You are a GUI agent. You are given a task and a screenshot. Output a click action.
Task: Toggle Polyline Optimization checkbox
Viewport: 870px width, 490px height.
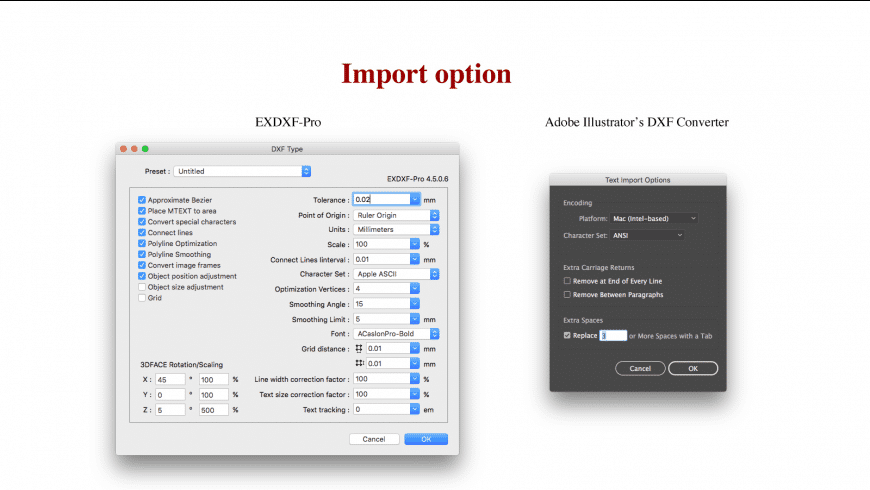(142, 243)
